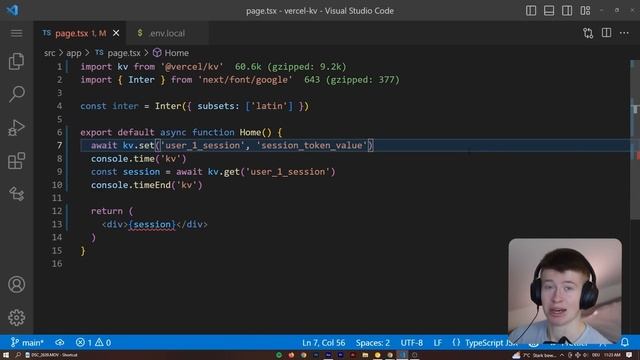Open the Search view in activity bar
Screen dimensions: 640x360
pyautogui.click(x=16, y=94)
